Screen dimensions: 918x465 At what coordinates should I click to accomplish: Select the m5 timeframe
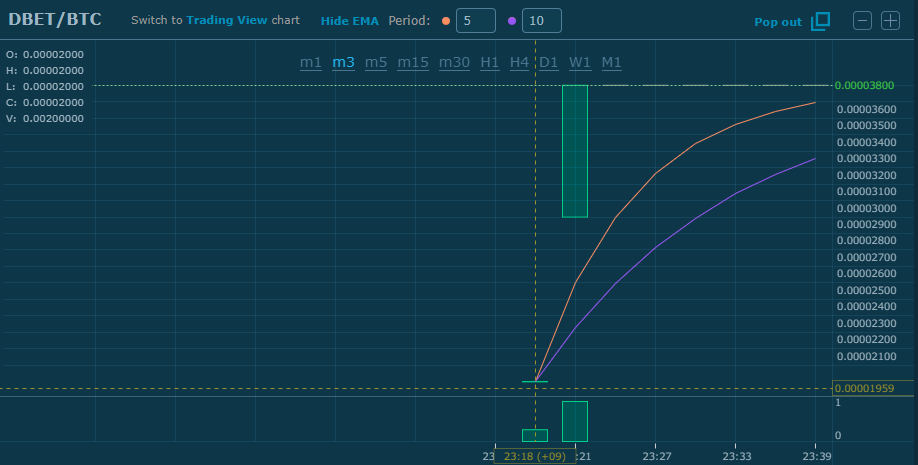click(376, 63)
